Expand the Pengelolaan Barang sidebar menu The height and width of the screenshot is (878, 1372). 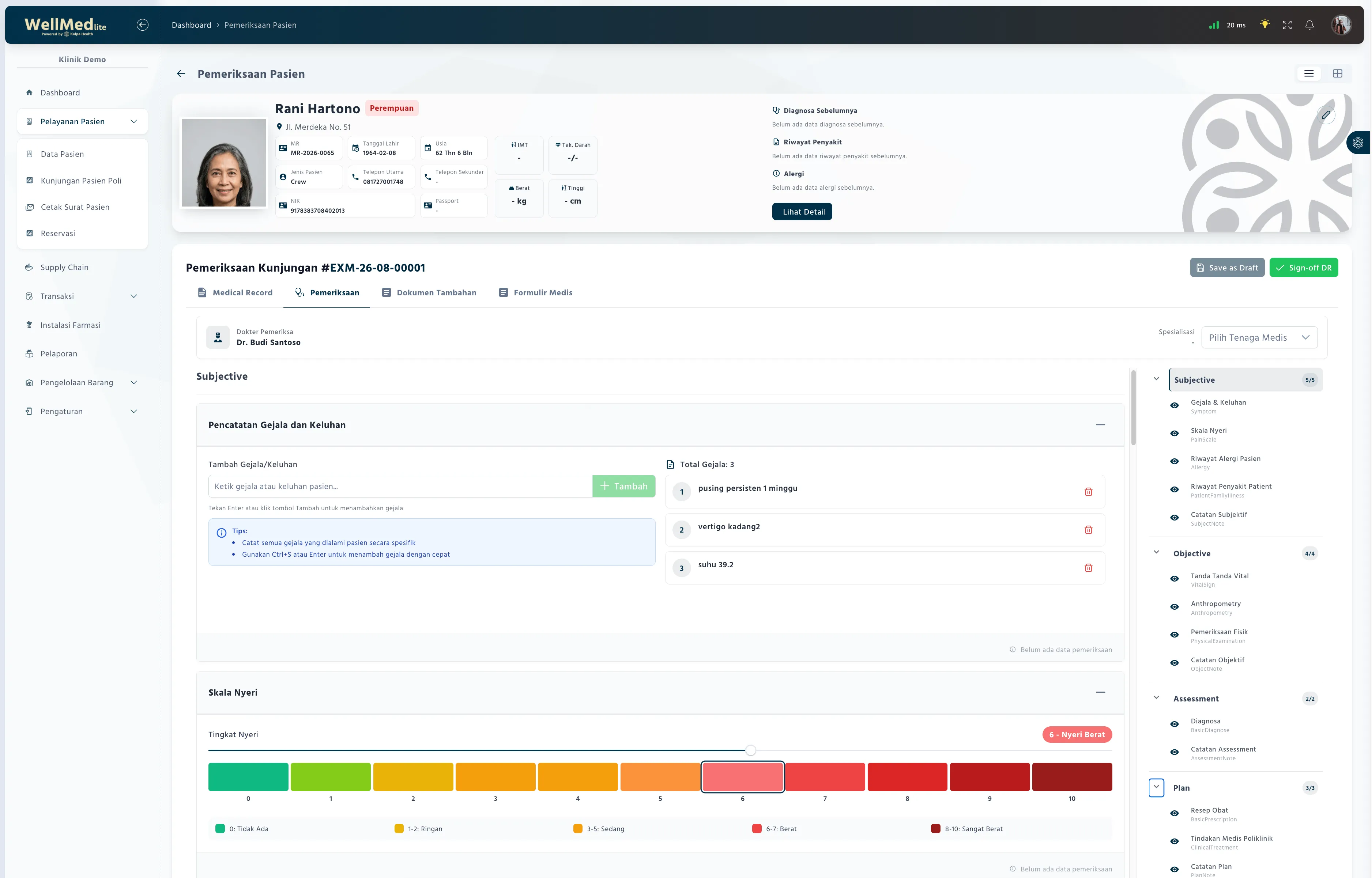[82, 383]
